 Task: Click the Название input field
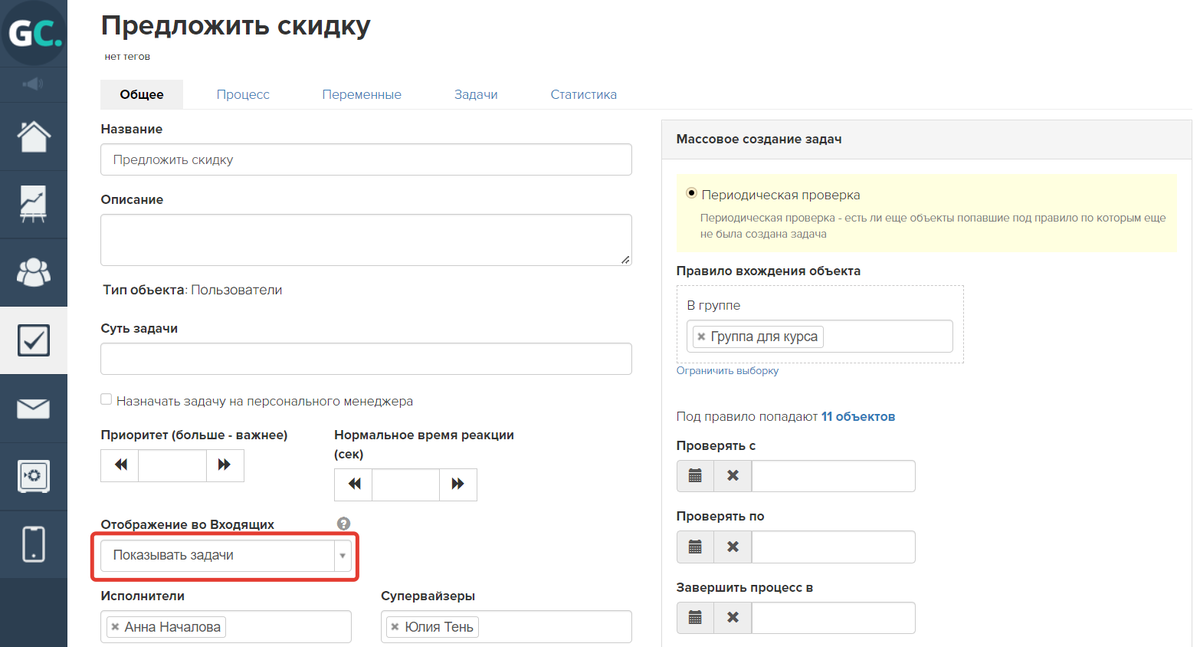tap(366, 160)
